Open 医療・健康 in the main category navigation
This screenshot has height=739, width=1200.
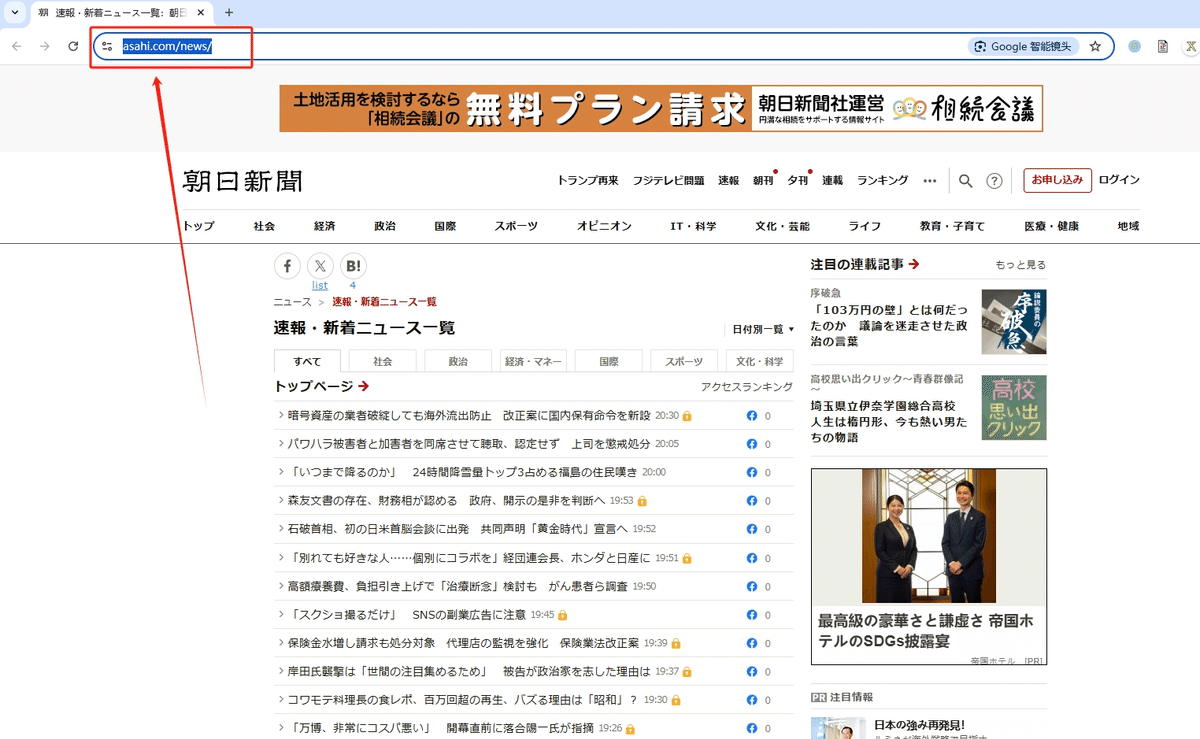(1052, 226)
